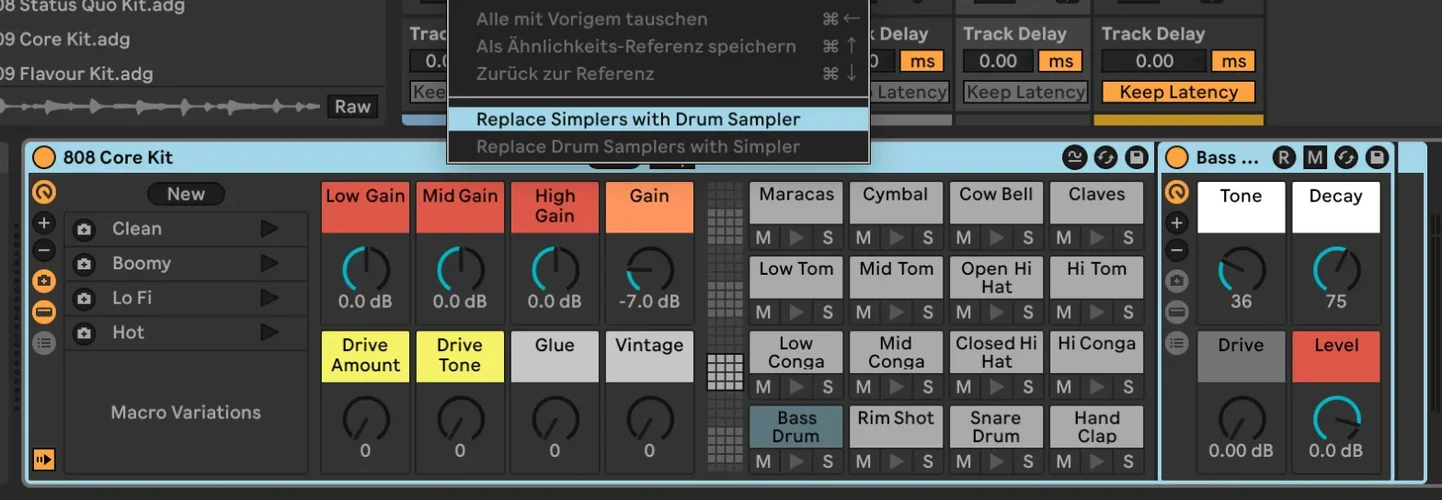Add a macro with the plus button
Screen dimensions: 1442x500
pyautogui.click(x=44, y=223)
